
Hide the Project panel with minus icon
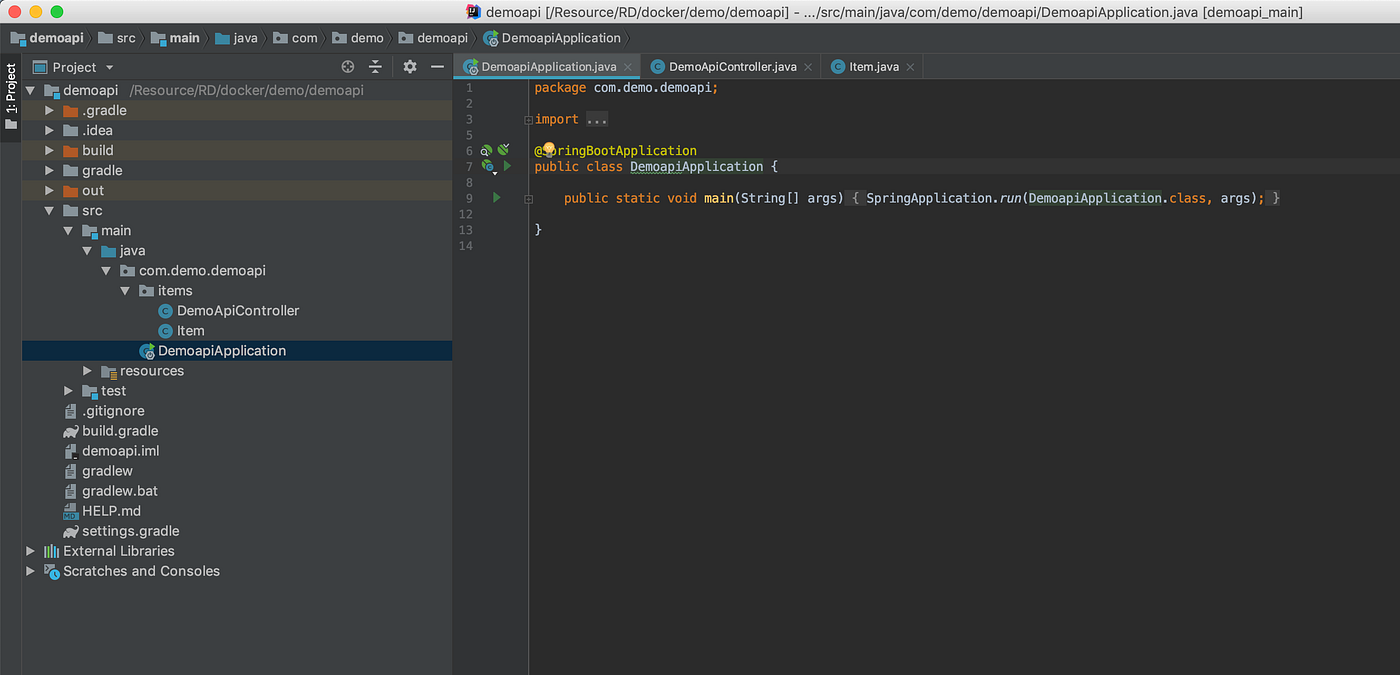point(437,67)
